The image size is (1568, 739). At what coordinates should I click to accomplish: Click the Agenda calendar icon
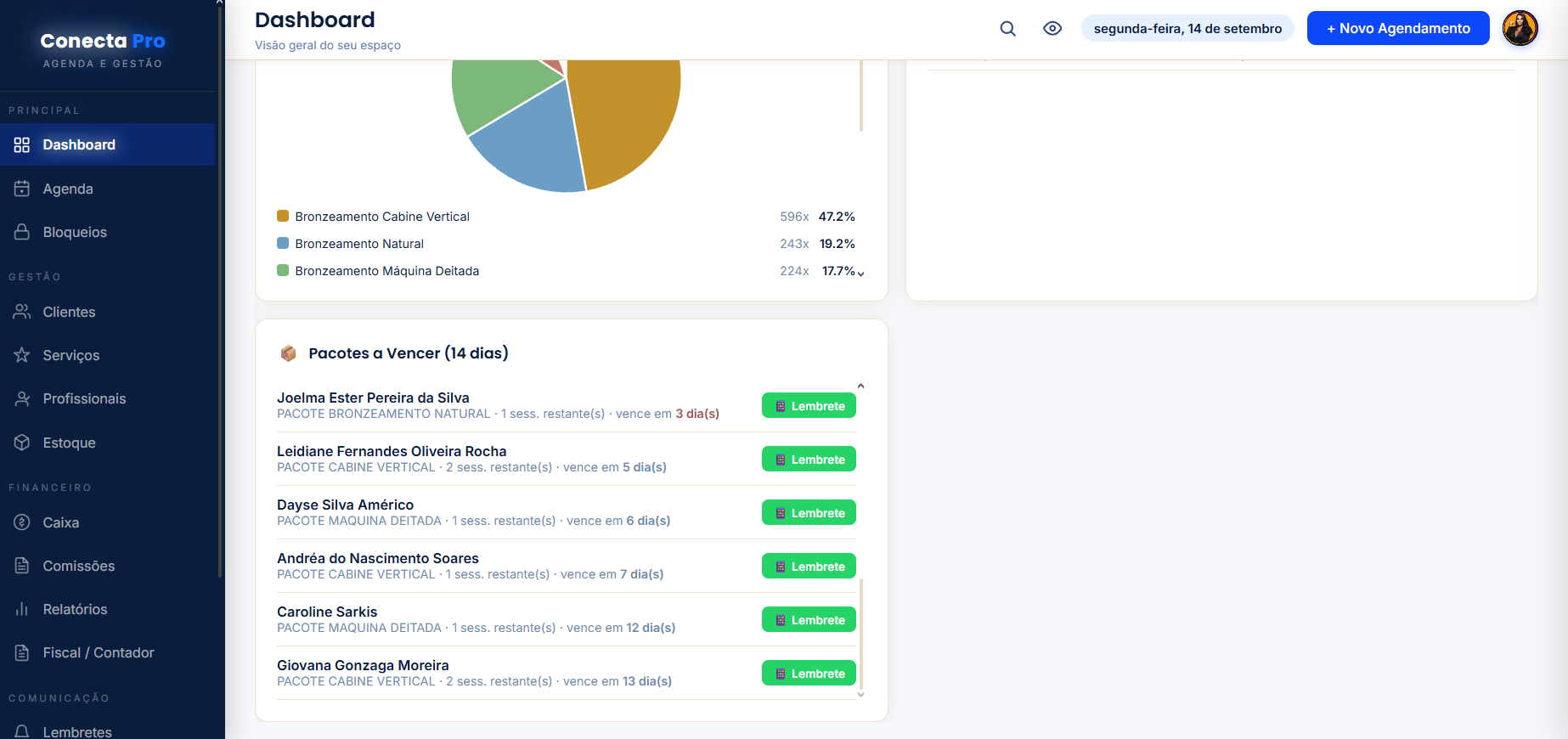pos(22,189)
